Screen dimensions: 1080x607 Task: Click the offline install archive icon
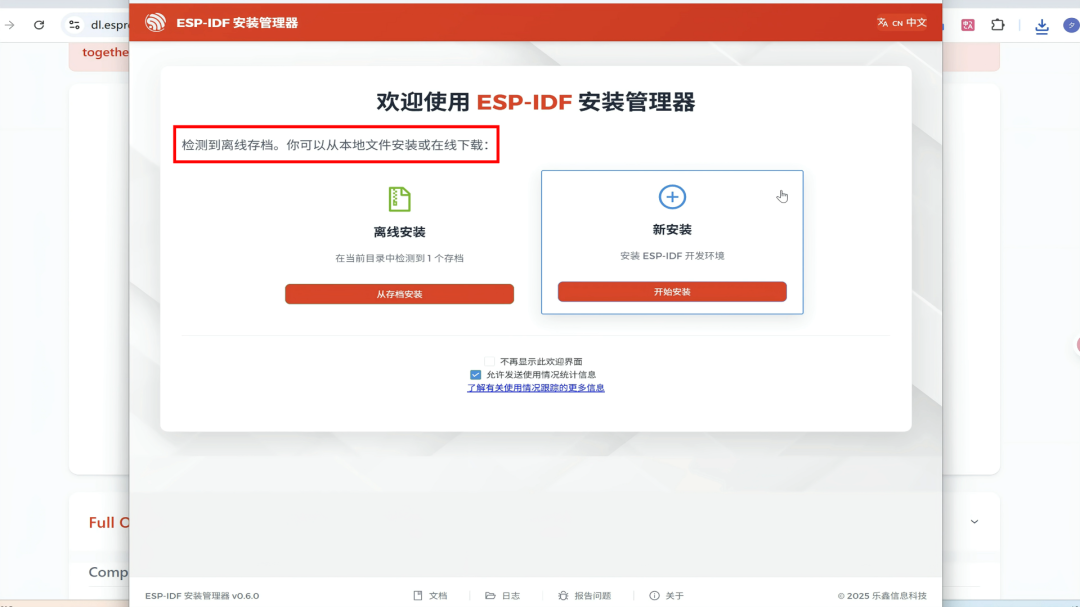(399, 199)
